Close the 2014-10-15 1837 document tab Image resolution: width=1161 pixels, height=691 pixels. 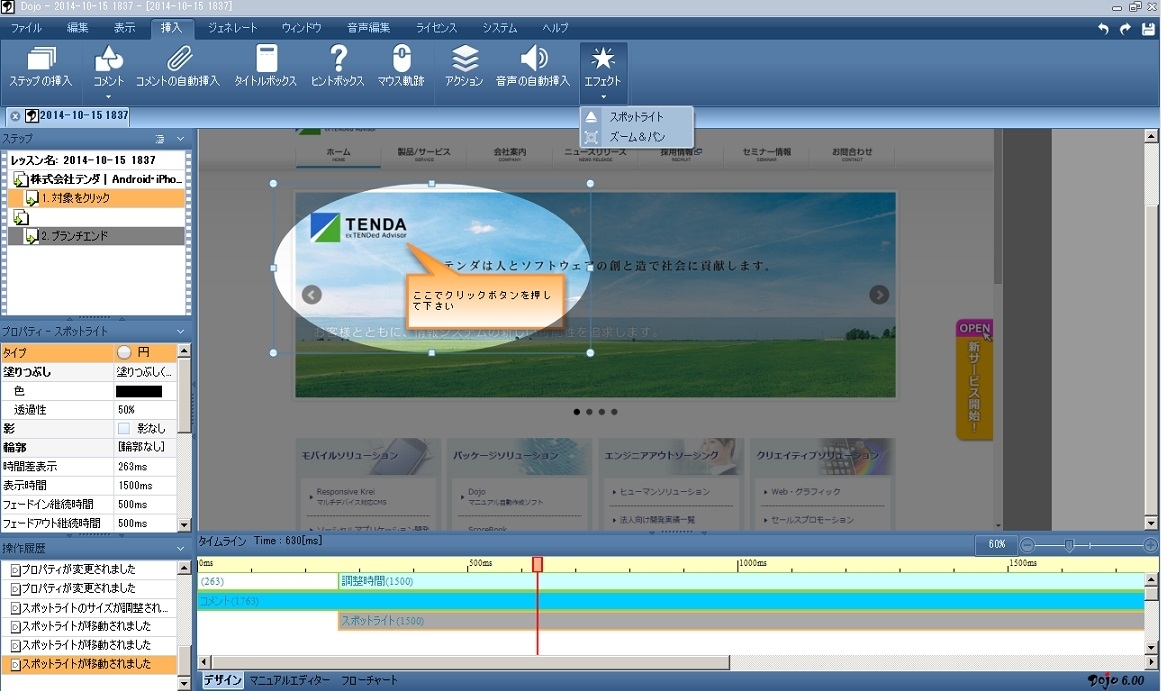point(15,116)
